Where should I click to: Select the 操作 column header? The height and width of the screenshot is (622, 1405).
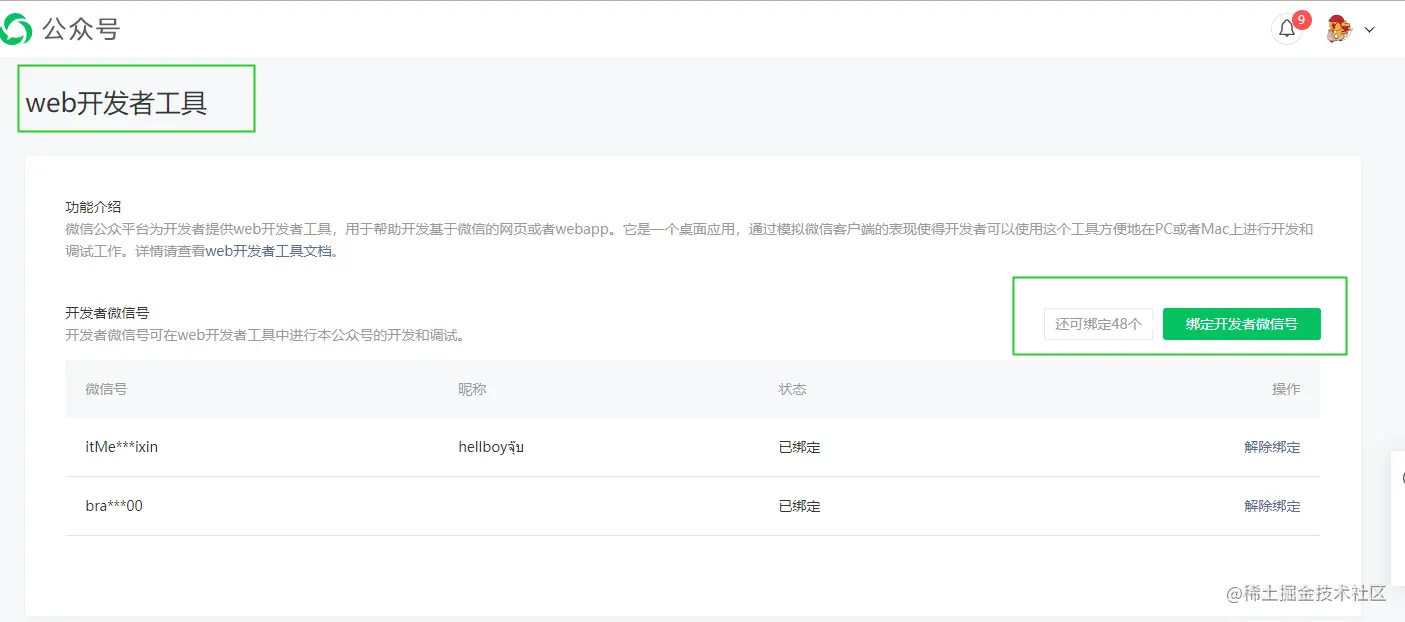(x=1285, y=389)
